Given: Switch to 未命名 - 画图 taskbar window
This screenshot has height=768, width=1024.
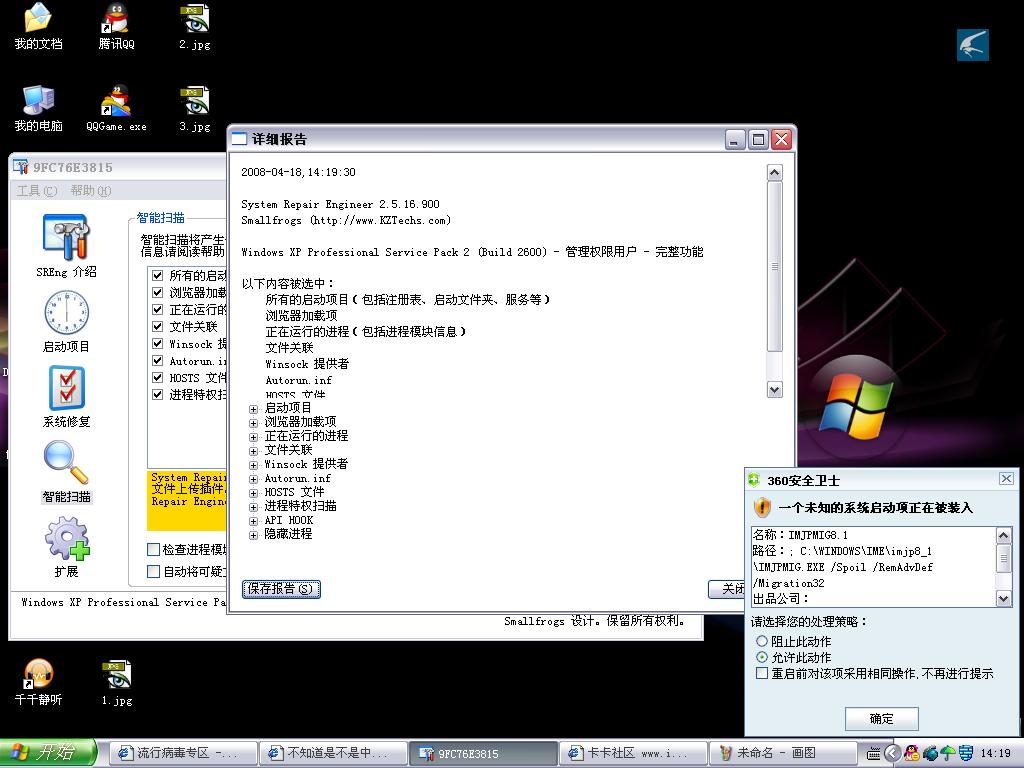Looking at the screenshot, I should [x=782, y=753].
